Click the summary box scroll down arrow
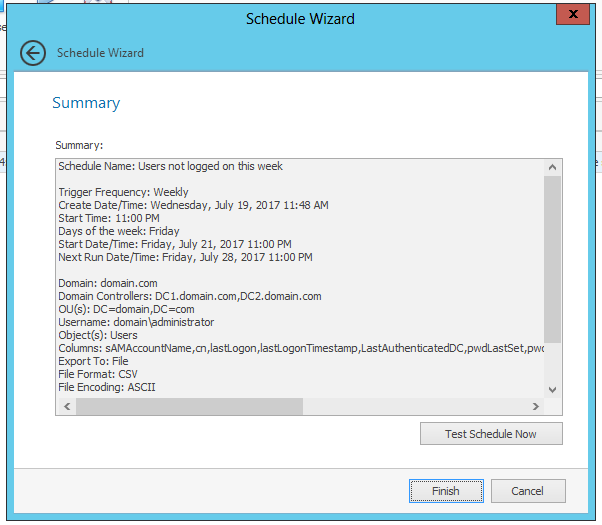602x525 pixels. click(553, 389)
